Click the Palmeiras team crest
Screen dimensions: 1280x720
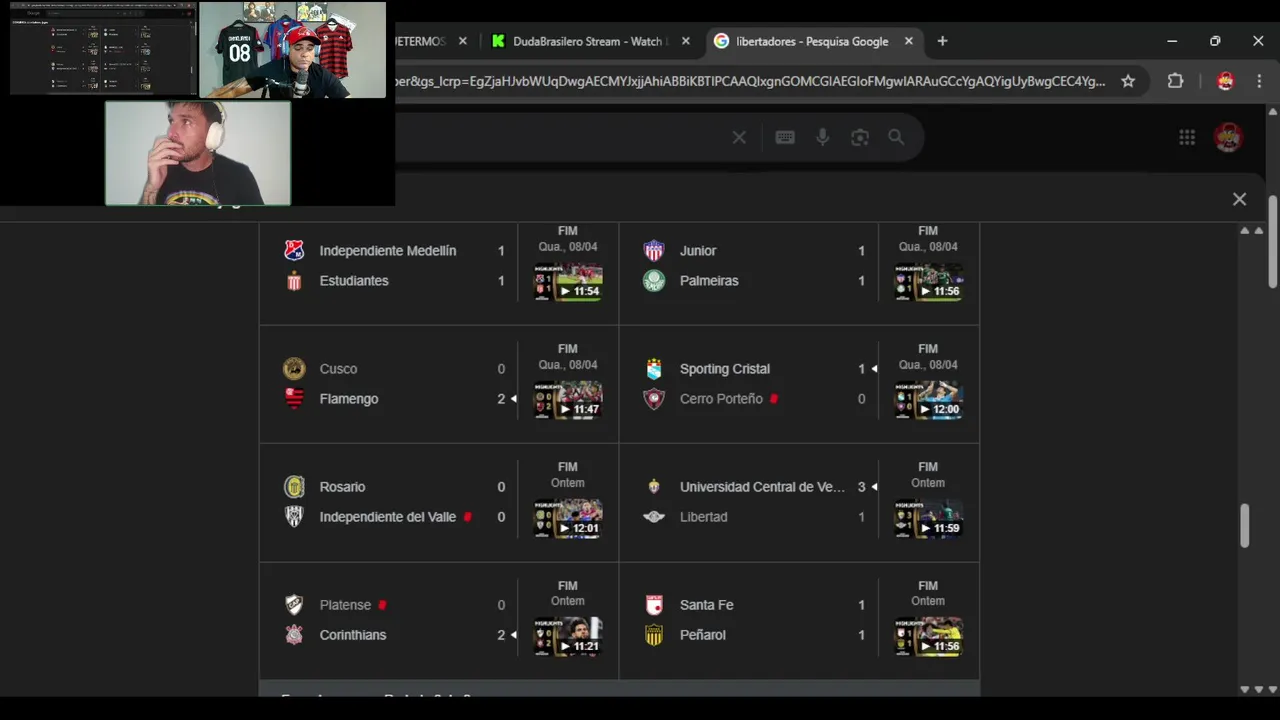654,281
